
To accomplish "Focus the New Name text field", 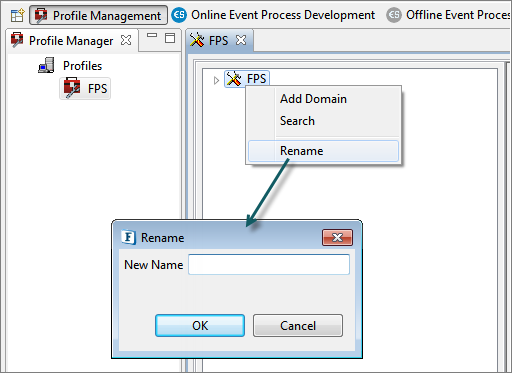I will pyautogui.click(x=269, y=265).
